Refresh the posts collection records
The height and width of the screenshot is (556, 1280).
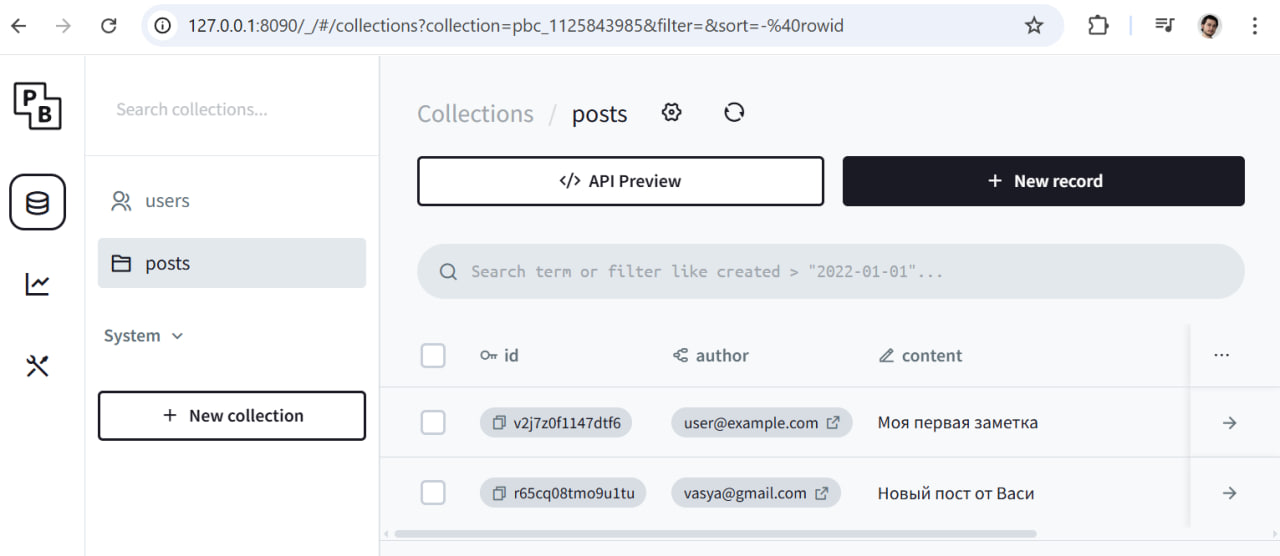click(x=734, y=113)
